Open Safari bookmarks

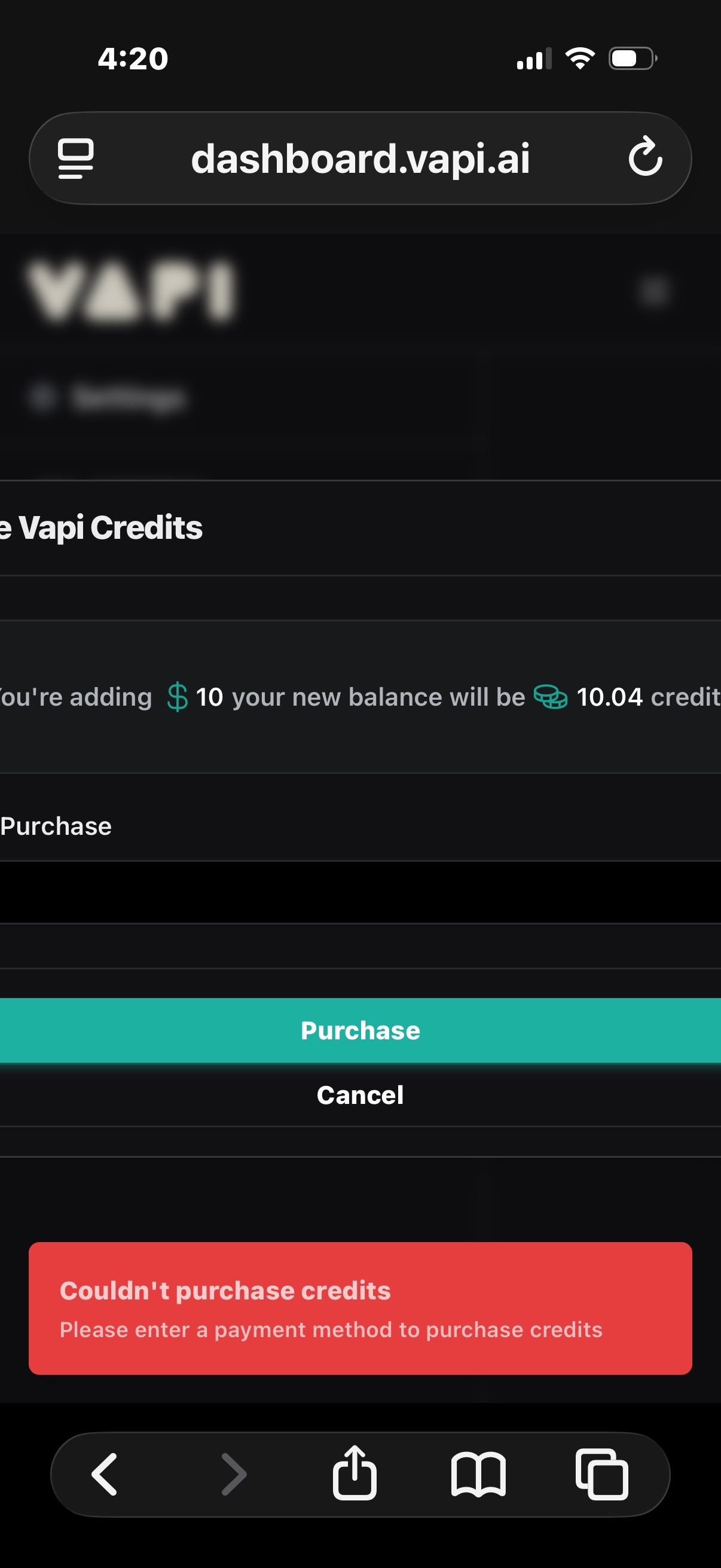(478, 1474)
